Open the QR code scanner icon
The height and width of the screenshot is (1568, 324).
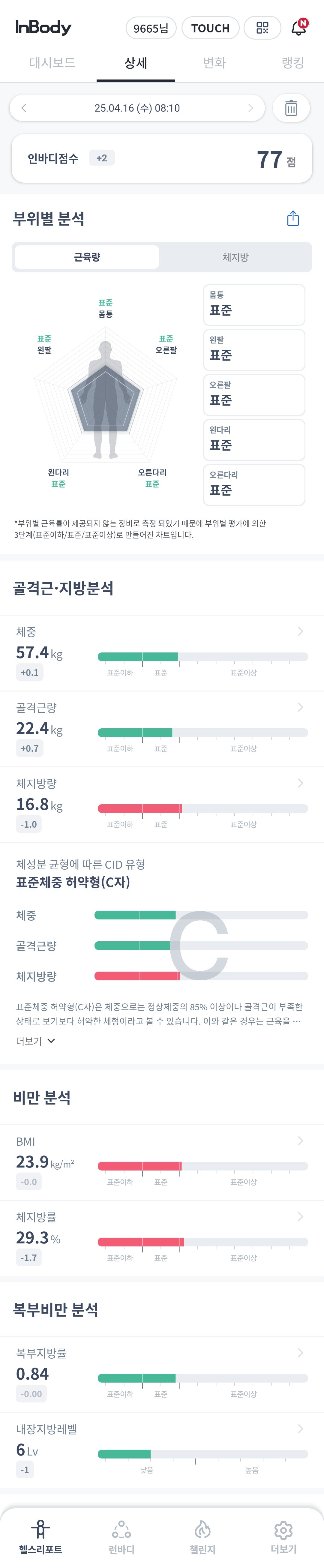point(262,28)
